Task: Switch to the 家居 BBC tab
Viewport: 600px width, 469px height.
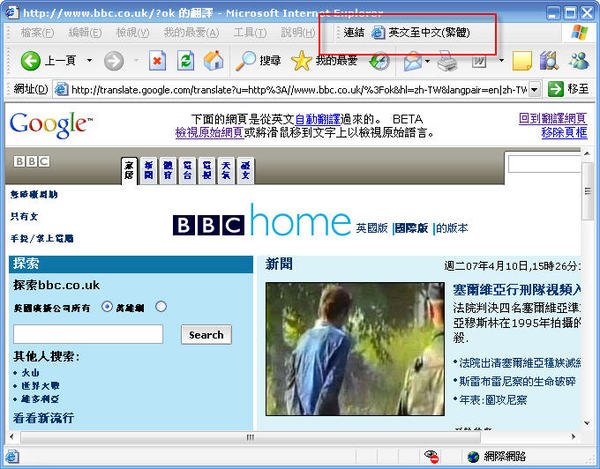Action: point(129,170)
